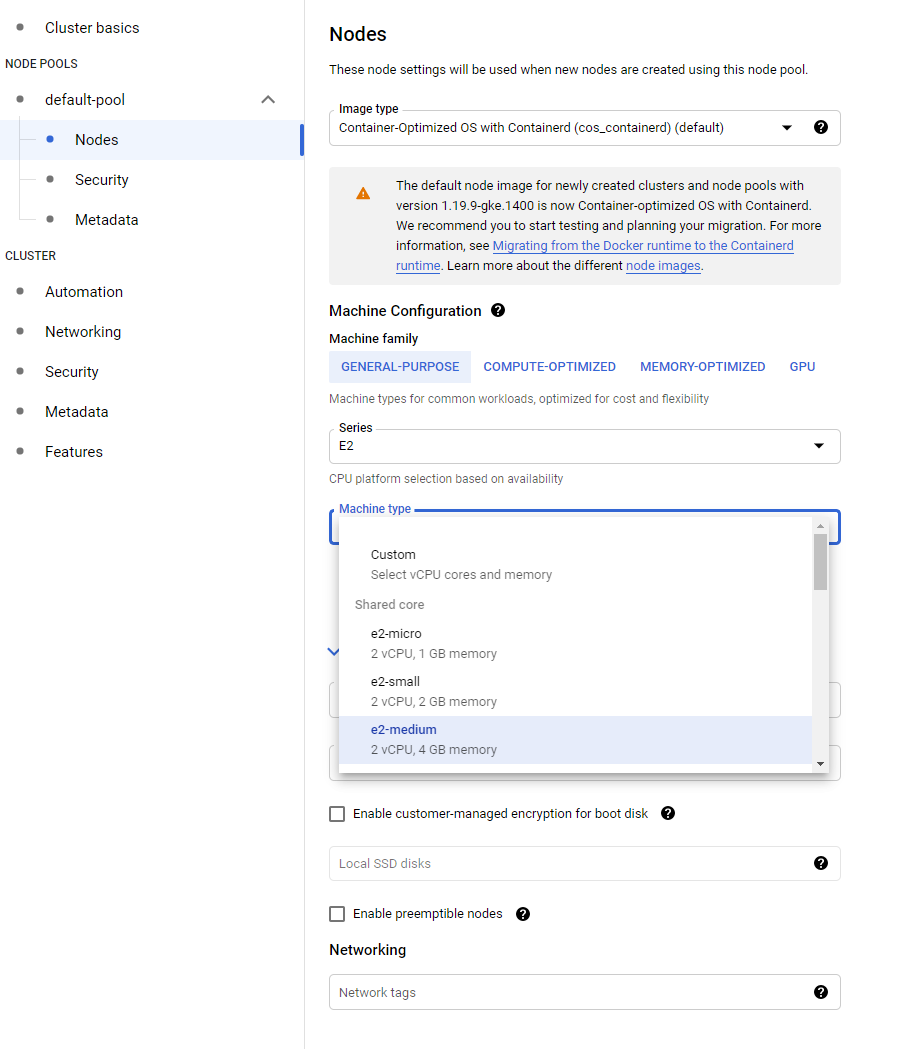
Task: Switch to the COMPUTE-OPTIMIZED tab
Action: point(549,366)
